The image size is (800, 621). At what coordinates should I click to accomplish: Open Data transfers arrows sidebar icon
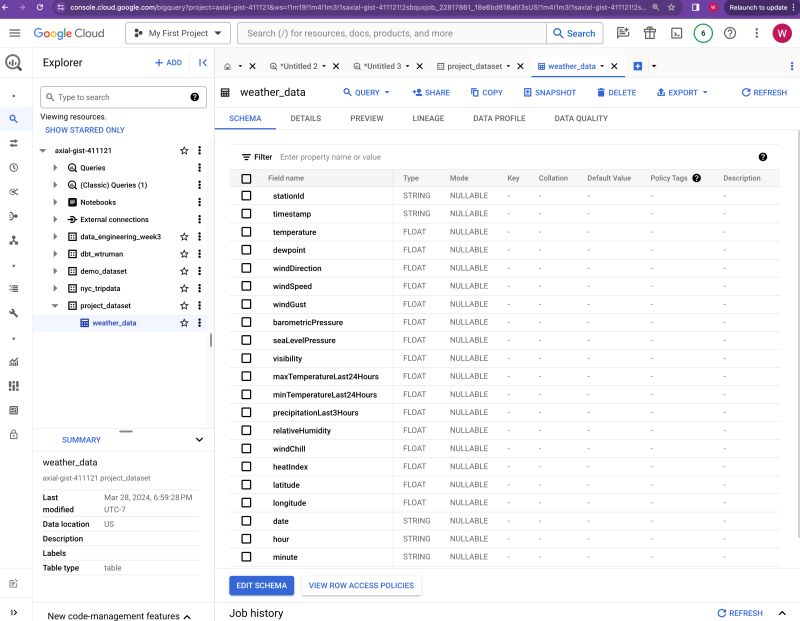(14, 143)
